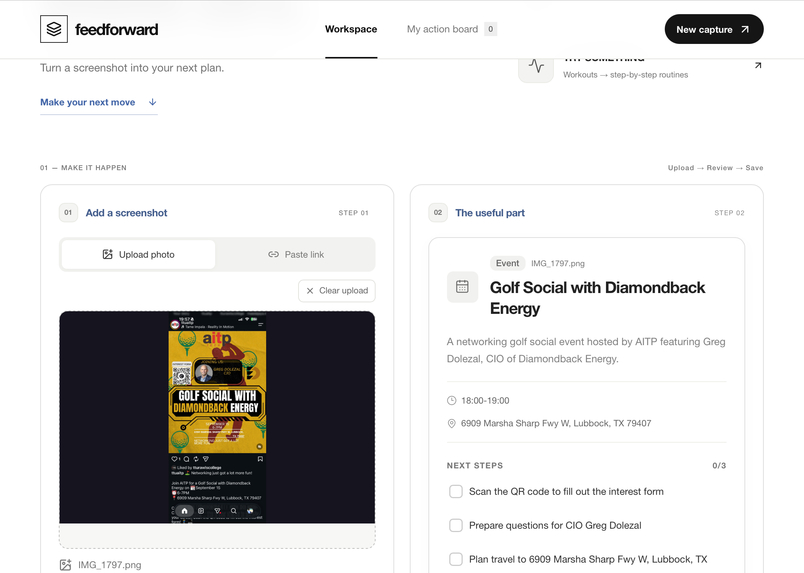Screen dimensions: 804x573
Task: Click the Golf Social with Diamondback Energy title
Action: coord(597,298)
